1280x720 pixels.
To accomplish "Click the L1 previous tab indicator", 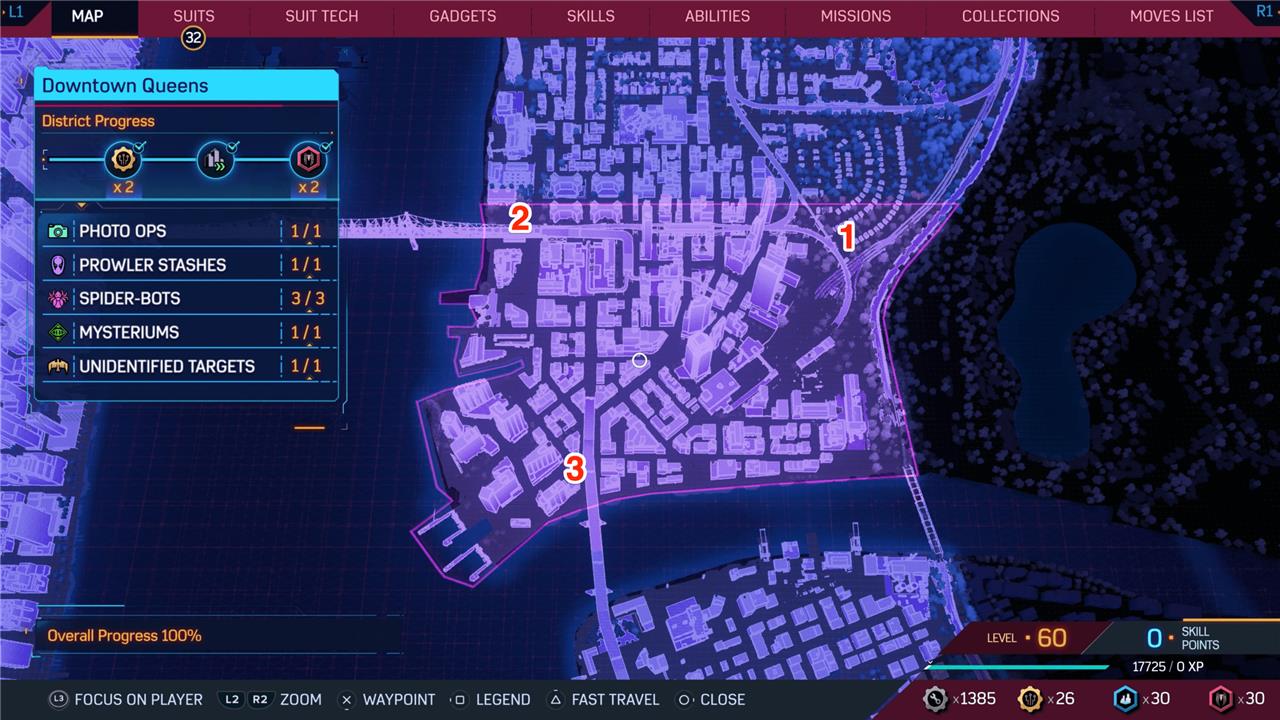I will (x=16, y=12).
